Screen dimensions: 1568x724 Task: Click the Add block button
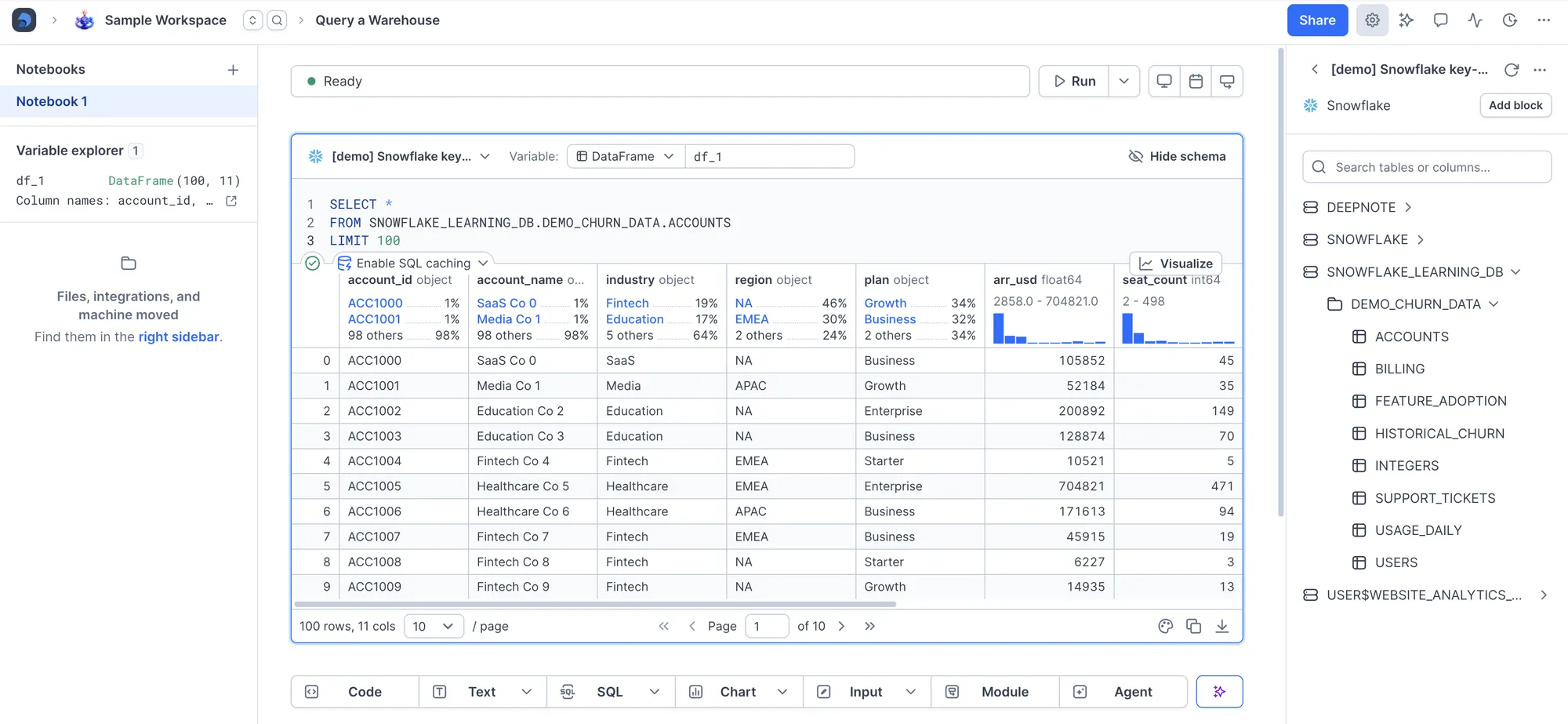tap(1515, 105)
